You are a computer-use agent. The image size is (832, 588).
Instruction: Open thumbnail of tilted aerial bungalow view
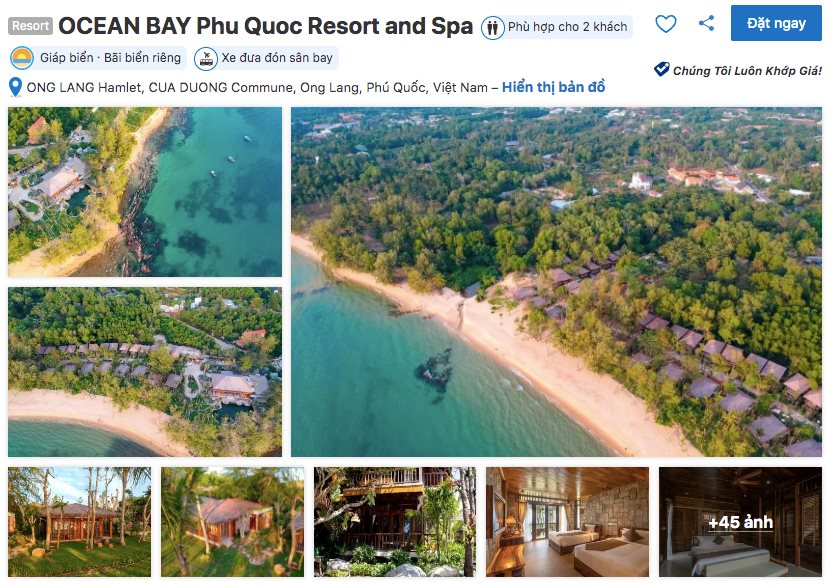click(x=232, y=522)
